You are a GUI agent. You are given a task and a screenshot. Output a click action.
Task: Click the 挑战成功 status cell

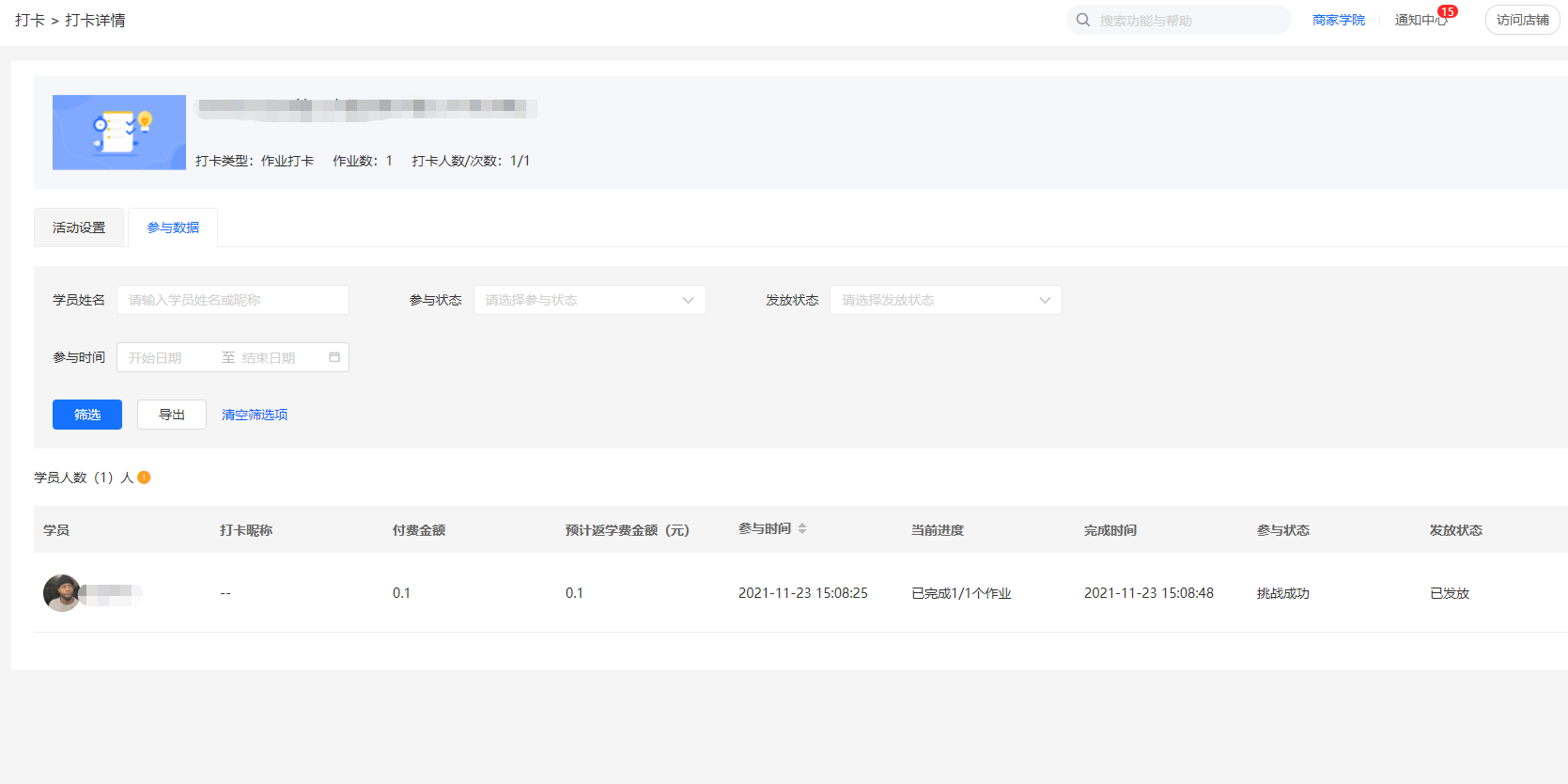(1283, 593)
